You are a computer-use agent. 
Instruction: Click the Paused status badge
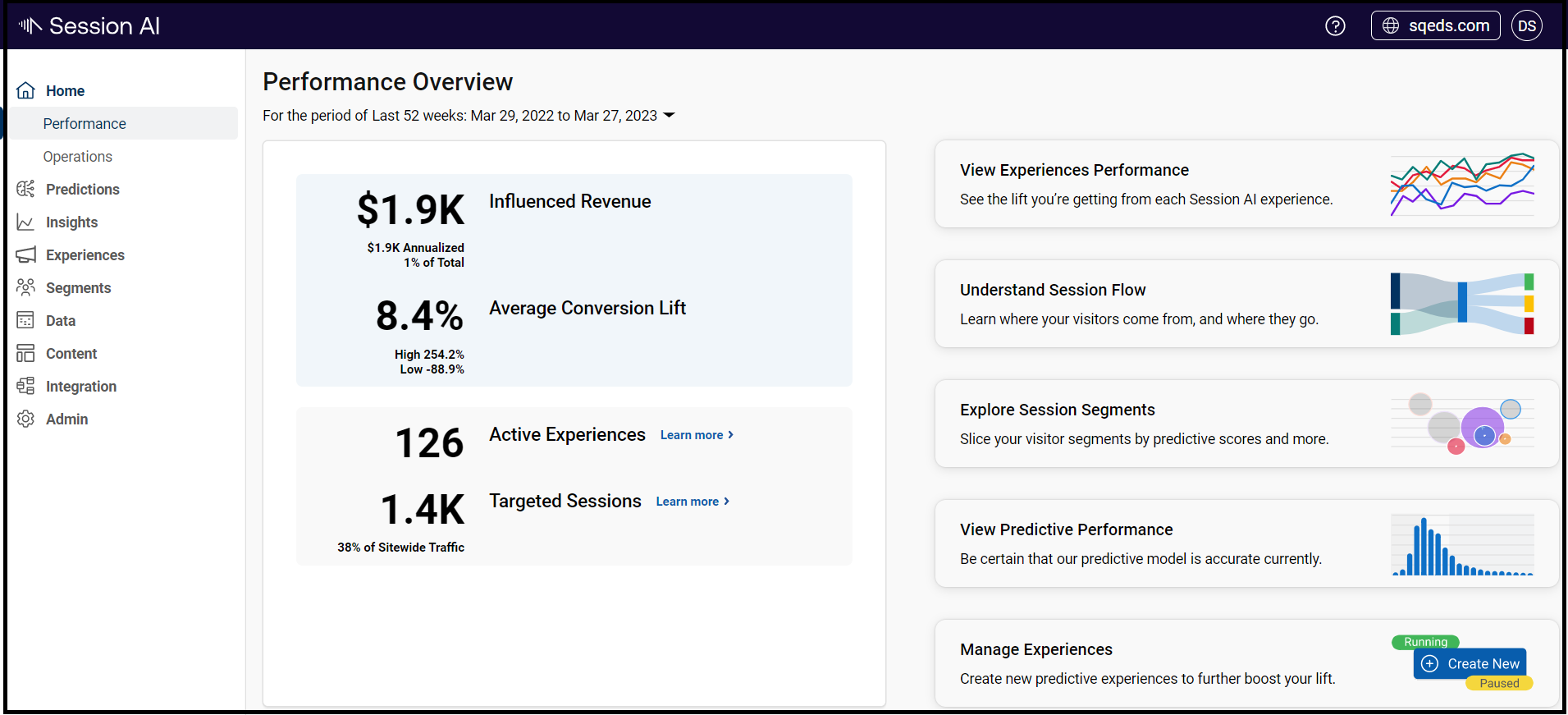(1499, 683)
